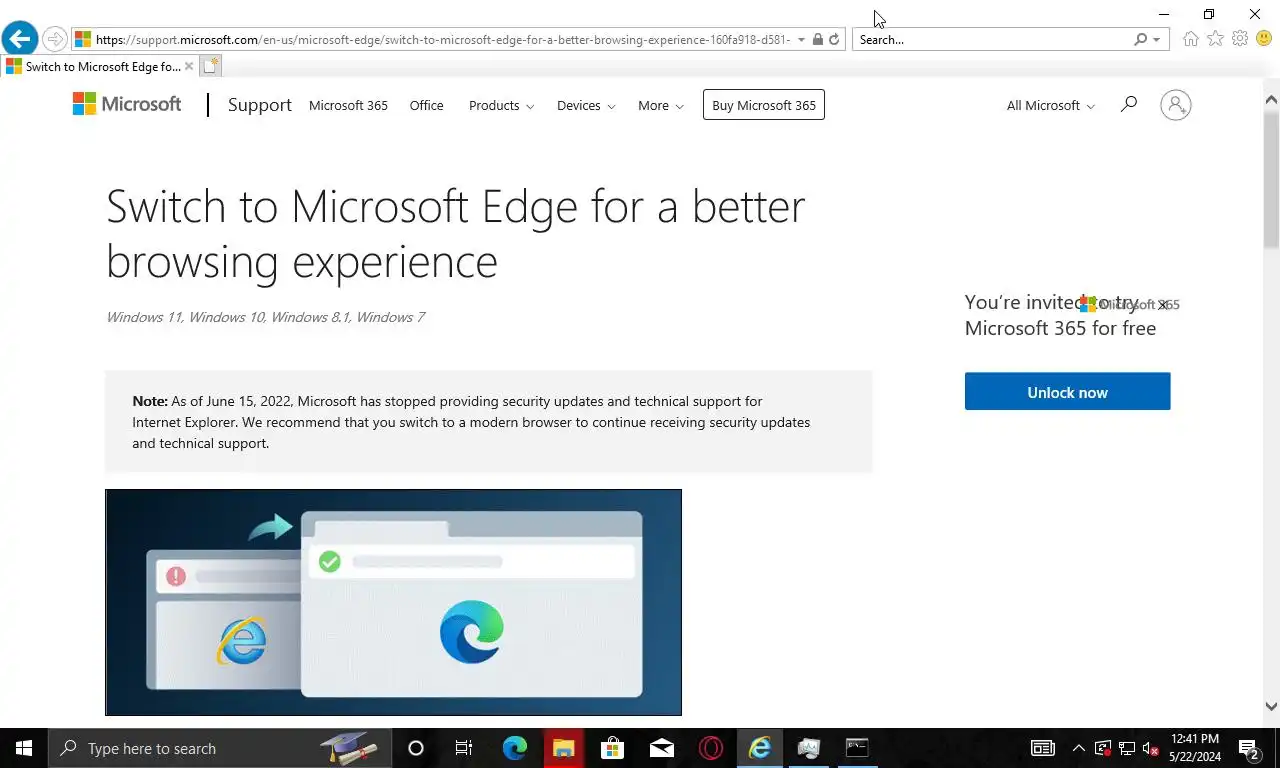This screenshot has height=768, width=1280.
Task: Click the vertical scrollbar thumb
Action: pos(1271,180)
